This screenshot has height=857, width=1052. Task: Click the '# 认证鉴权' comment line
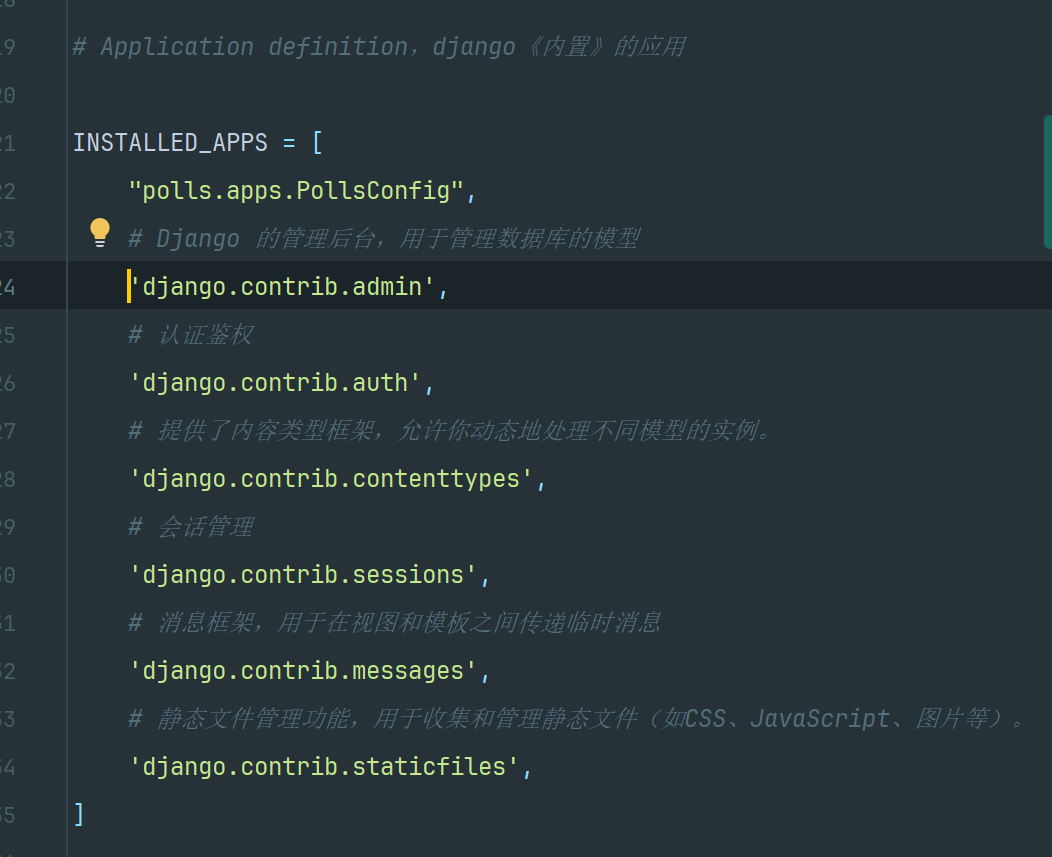click(191, 335)
